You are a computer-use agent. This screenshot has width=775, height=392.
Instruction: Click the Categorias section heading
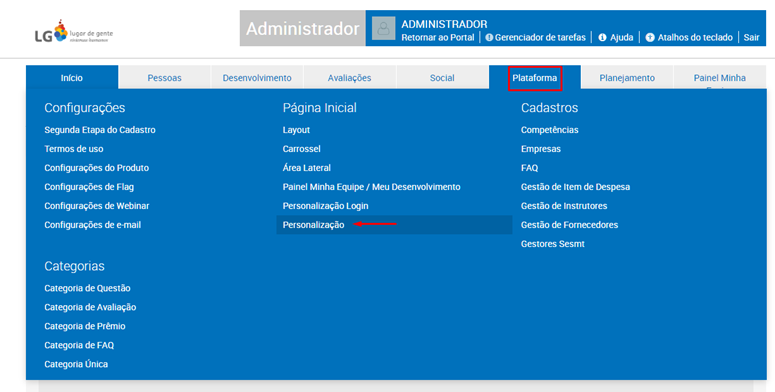point(74,266)
